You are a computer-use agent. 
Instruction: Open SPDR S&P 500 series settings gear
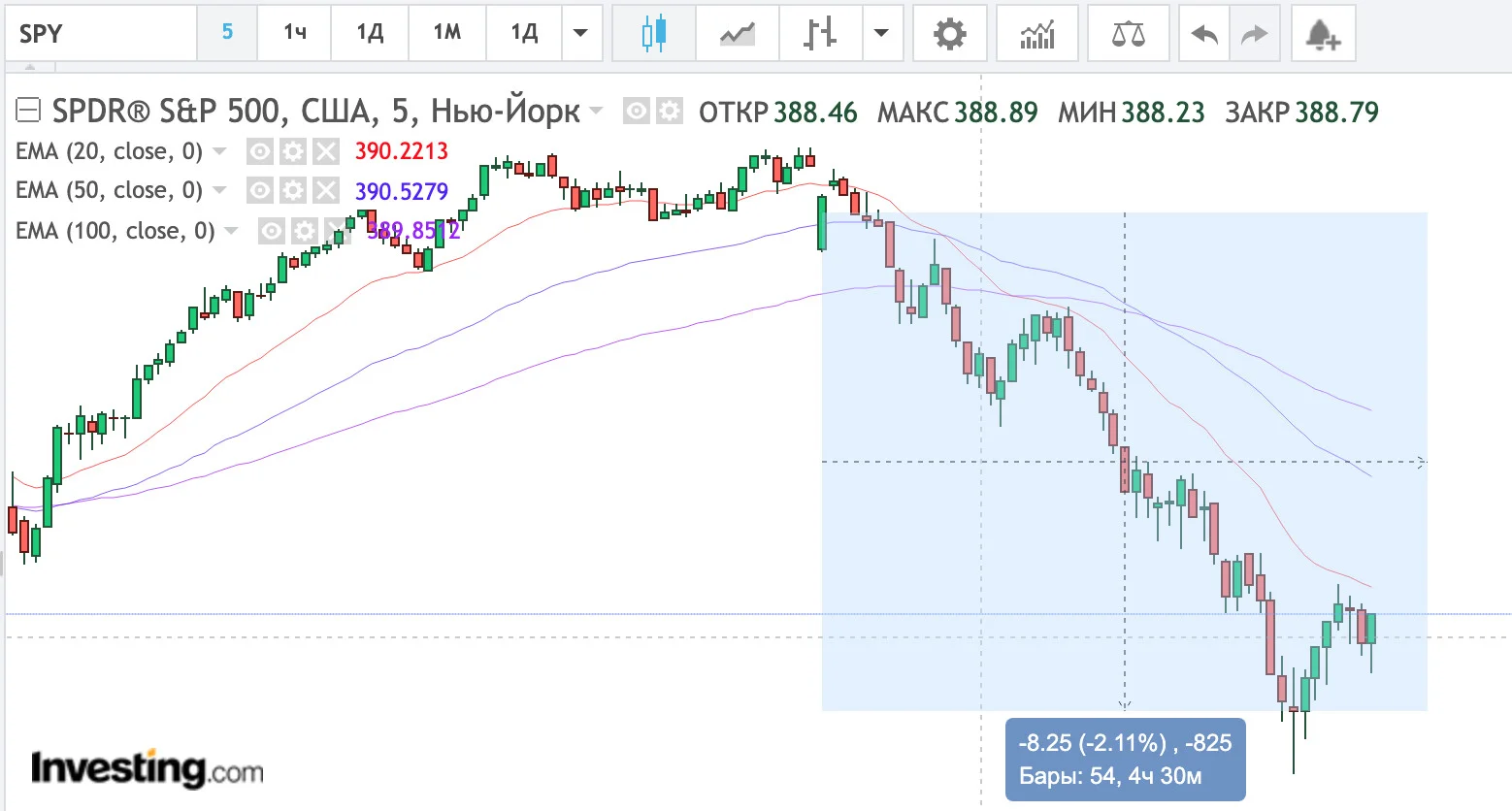pos(670,112)
